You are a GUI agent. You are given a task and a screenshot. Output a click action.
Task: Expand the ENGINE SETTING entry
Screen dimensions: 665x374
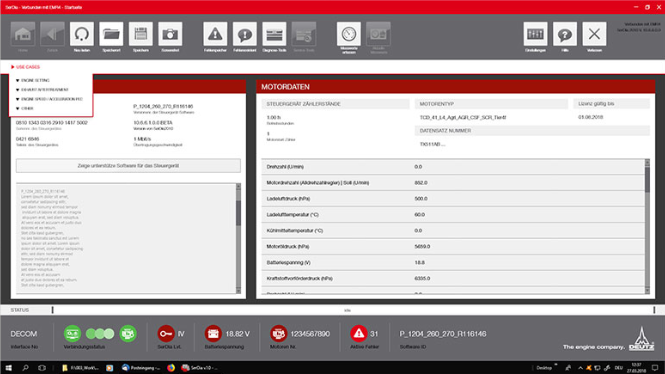pos(33,80)
